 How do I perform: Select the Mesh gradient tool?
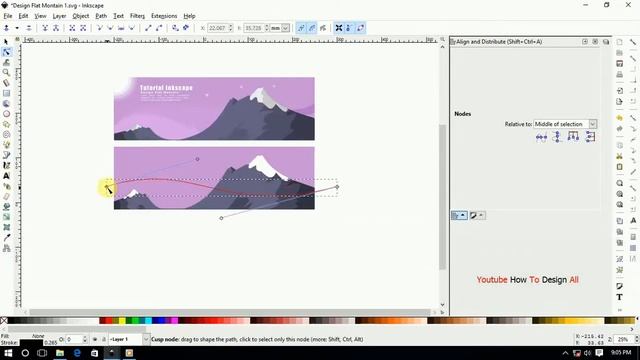[6, 227]
